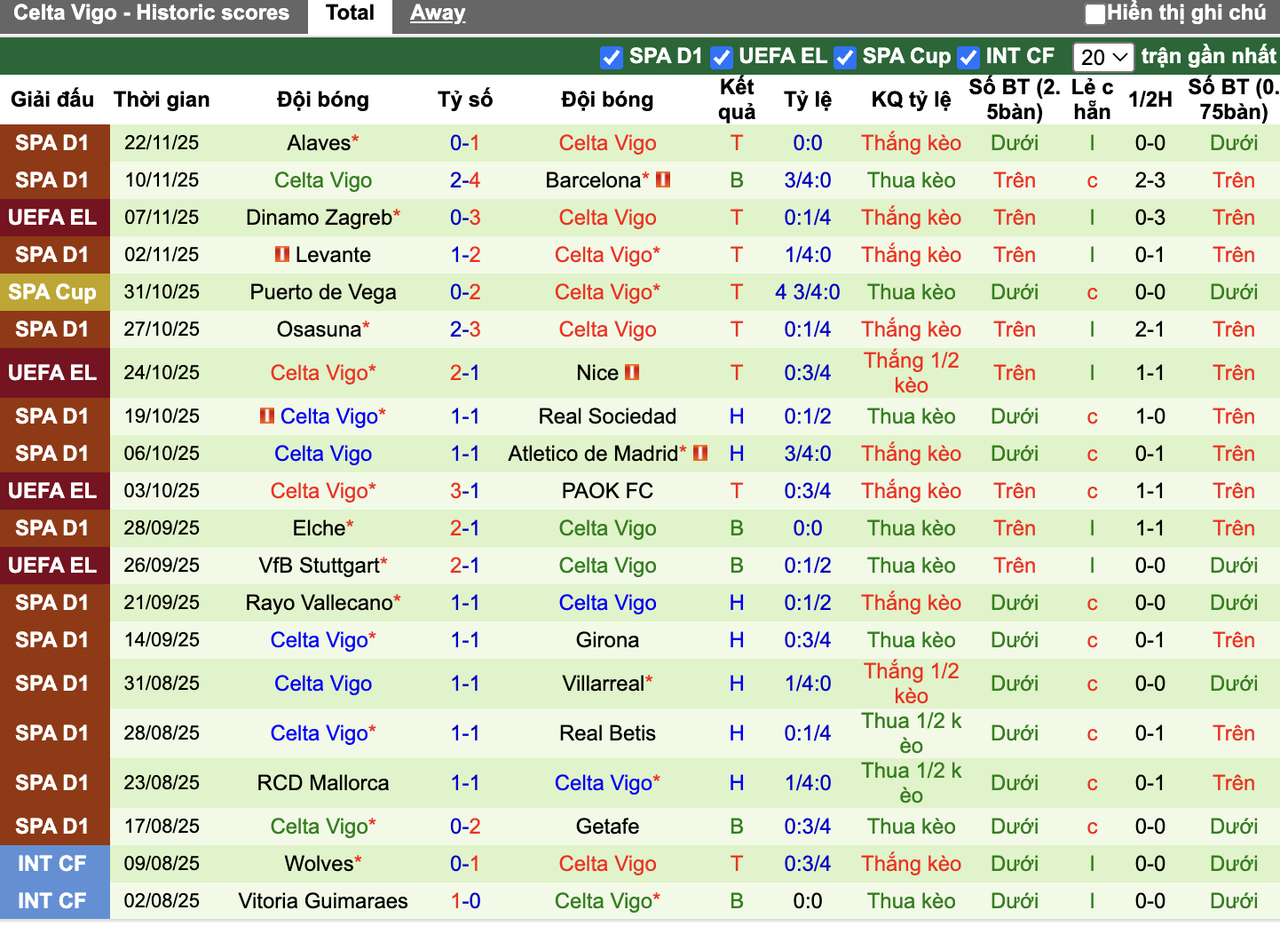Click SPA D1 label on 22/11/25 row

[52, 143]
